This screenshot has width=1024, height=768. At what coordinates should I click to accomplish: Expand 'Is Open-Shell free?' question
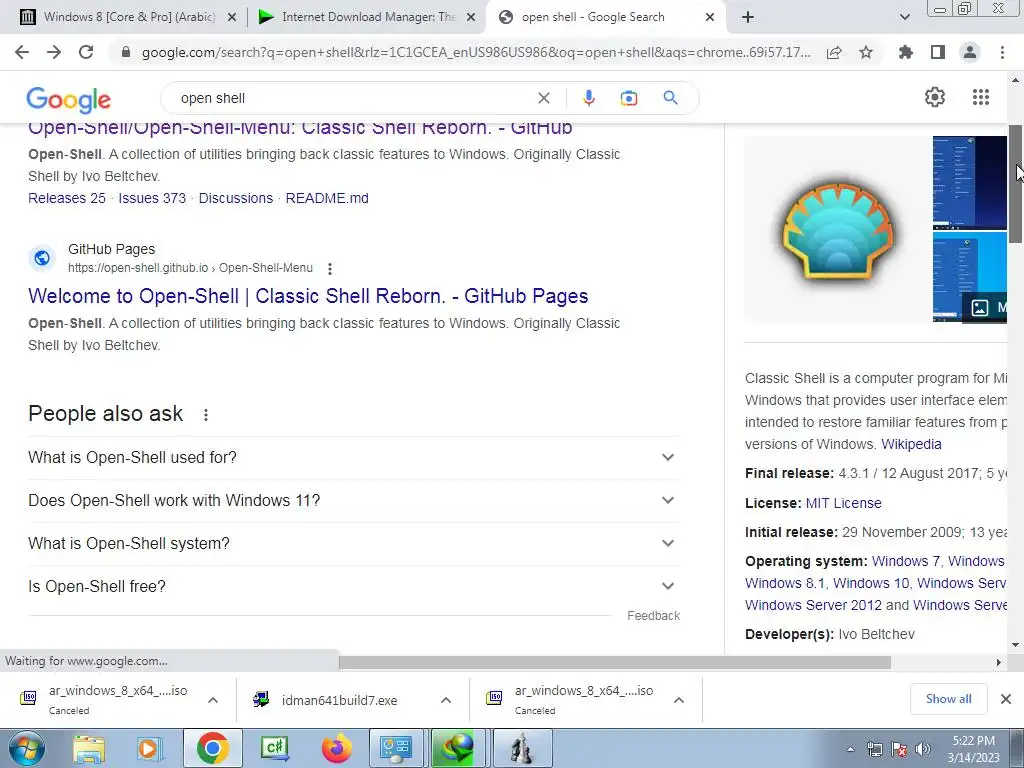(354, 586)
